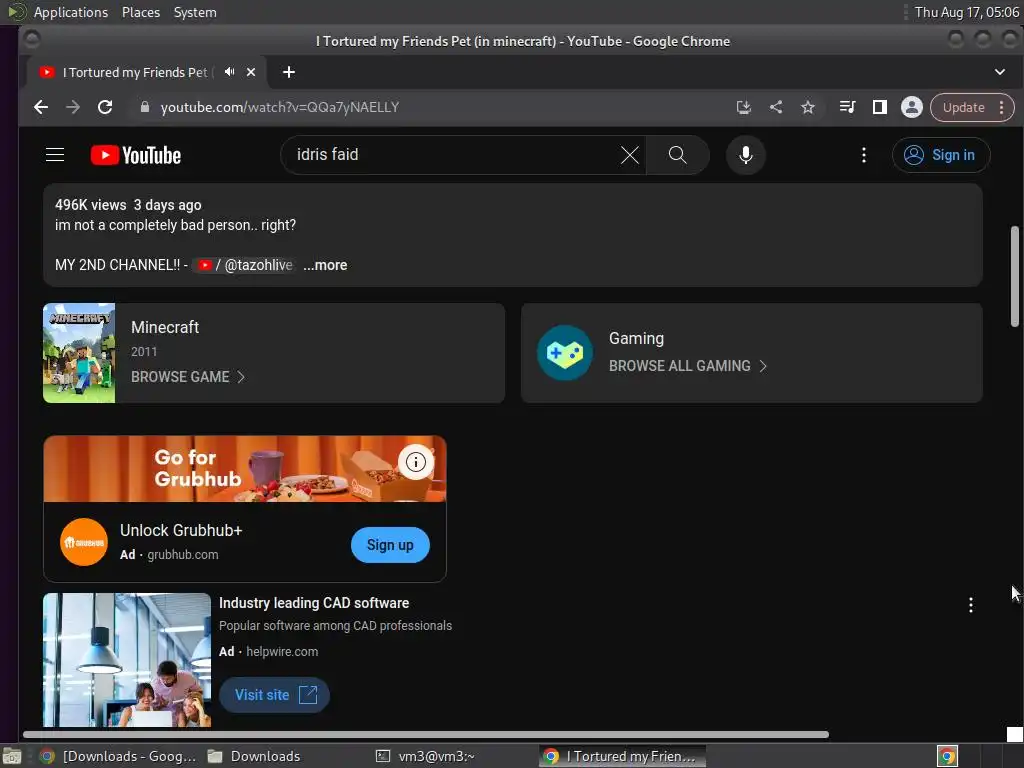Image resolution: width=1024 pixels, height=768 pixels.
Task: Open the grubhub.com ad link
Action: pos(183,554)
